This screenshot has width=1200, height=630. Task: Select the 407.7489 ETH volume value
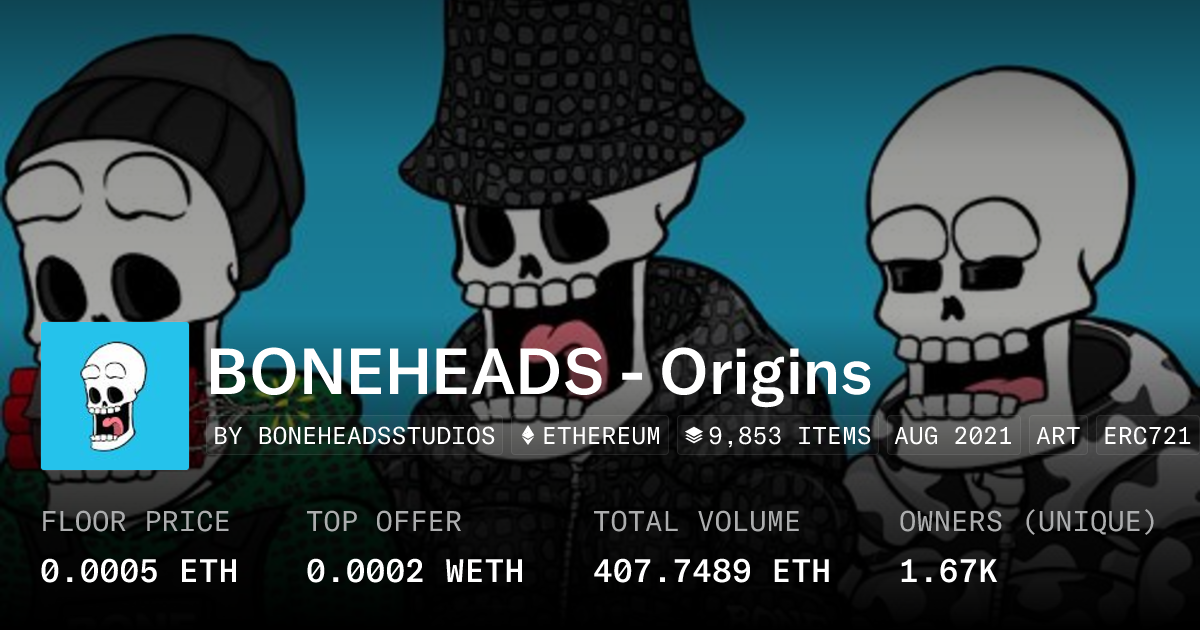click(712, 571)
